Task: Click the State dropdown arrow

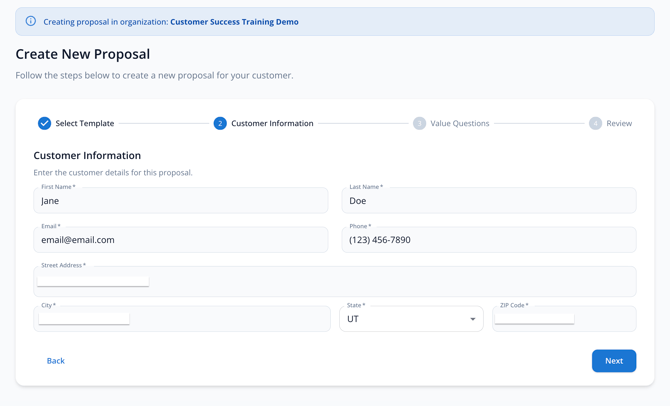Action: tap(473, 319)
